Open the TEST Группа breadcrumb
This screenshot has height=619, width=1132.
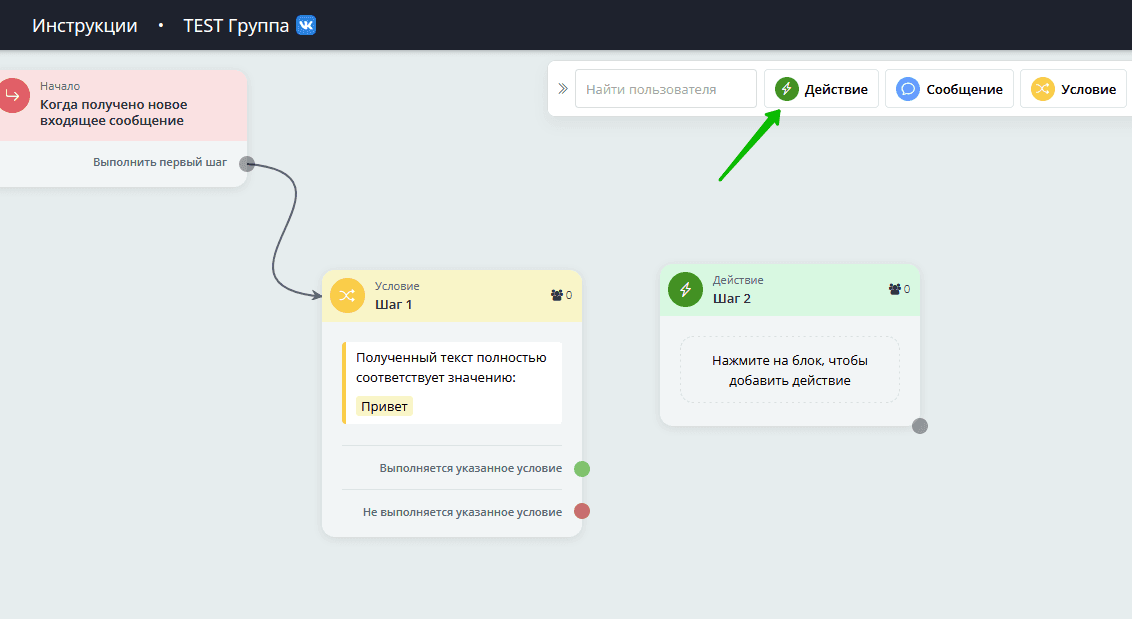pyautogui.click(x=236, y=26)
